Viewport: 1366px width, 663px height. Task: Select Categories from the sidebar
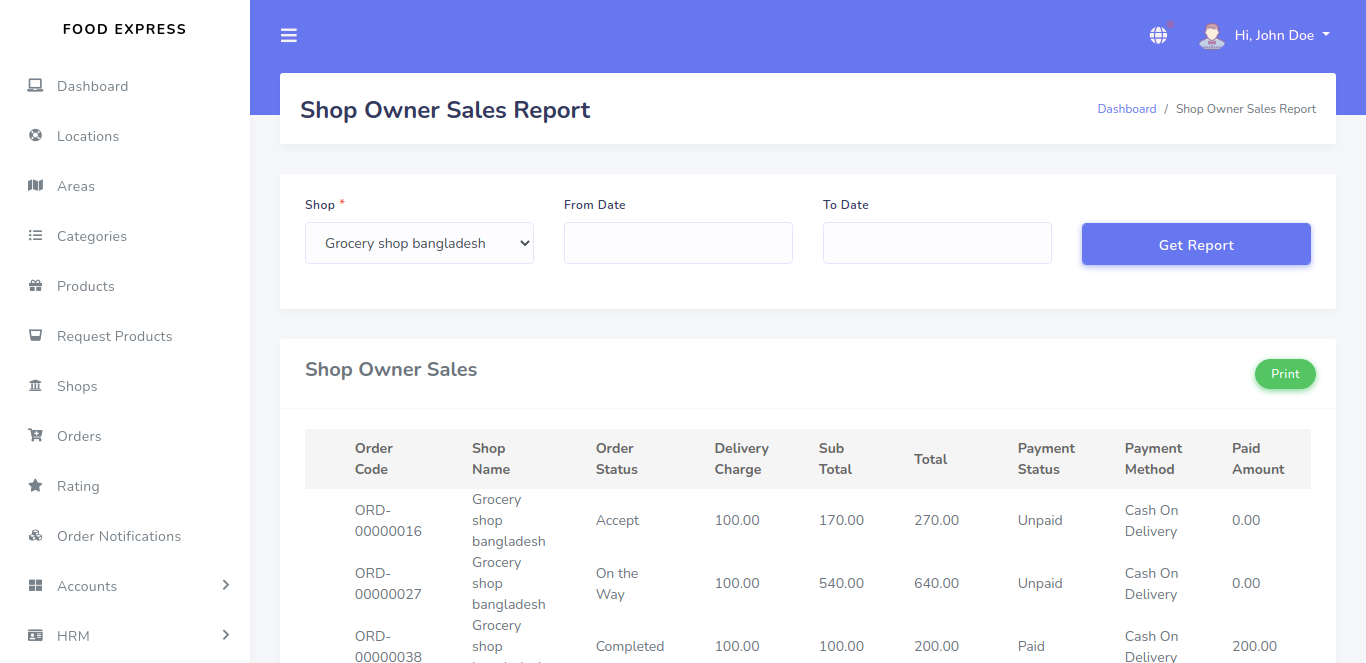click(125, 236)
